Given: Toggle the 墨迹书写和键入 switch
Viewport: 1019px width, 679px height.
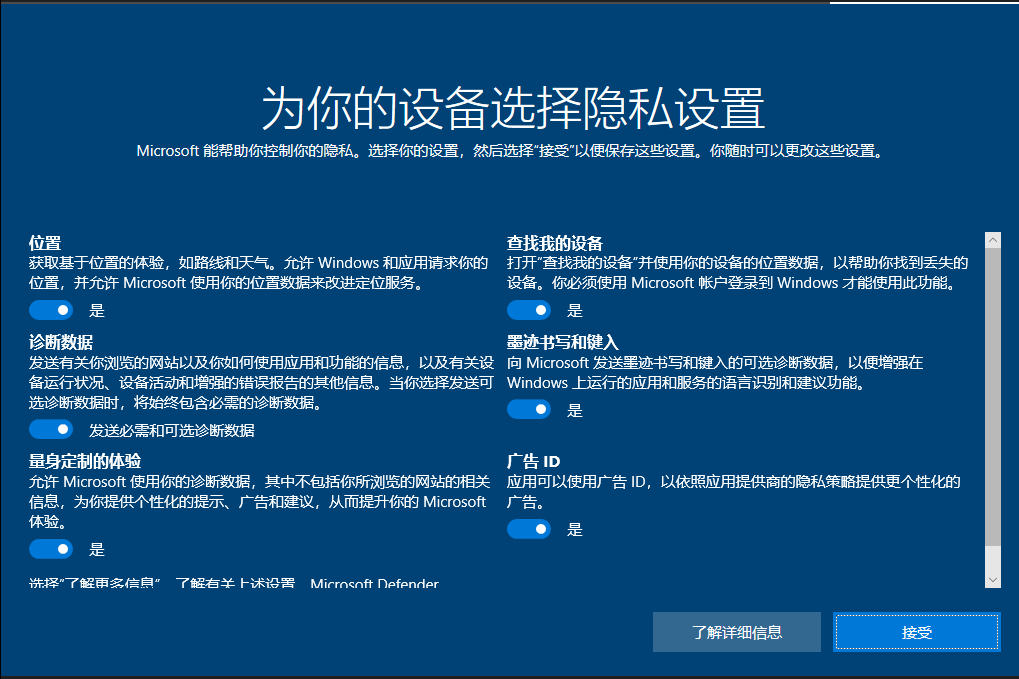Looking at the screenshot, I should 529,409.
